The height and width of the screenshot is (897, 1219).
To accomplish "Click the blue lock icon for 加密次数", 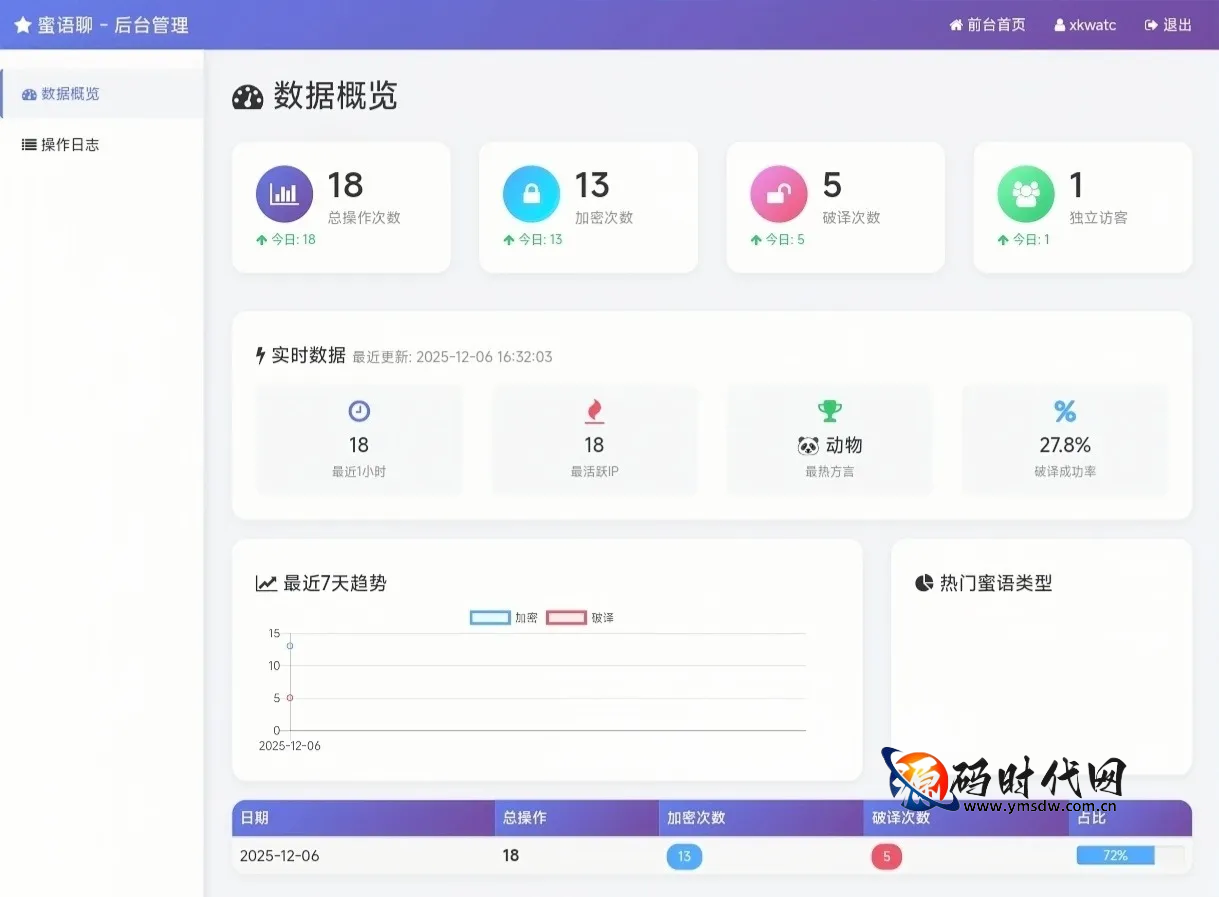I will tap(531, 194).
